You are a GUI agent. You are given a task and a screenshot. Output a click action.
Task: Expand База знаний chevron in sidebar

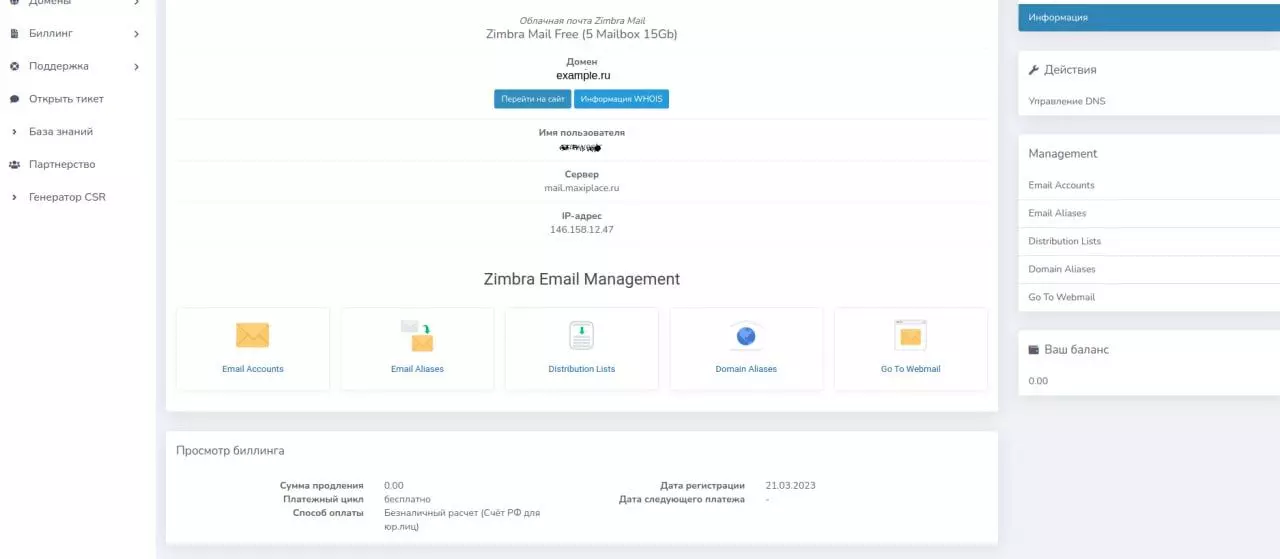[x=14, y=132]
